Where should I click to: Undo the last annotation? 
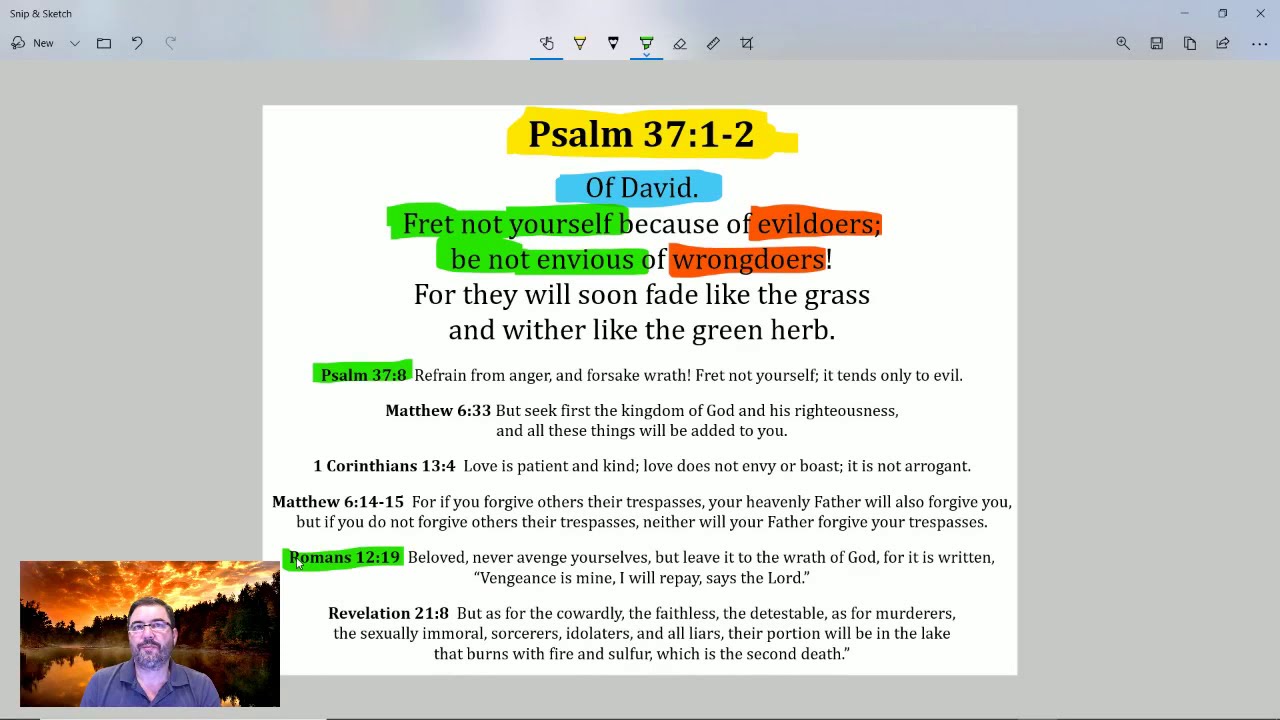coord(137,43)
